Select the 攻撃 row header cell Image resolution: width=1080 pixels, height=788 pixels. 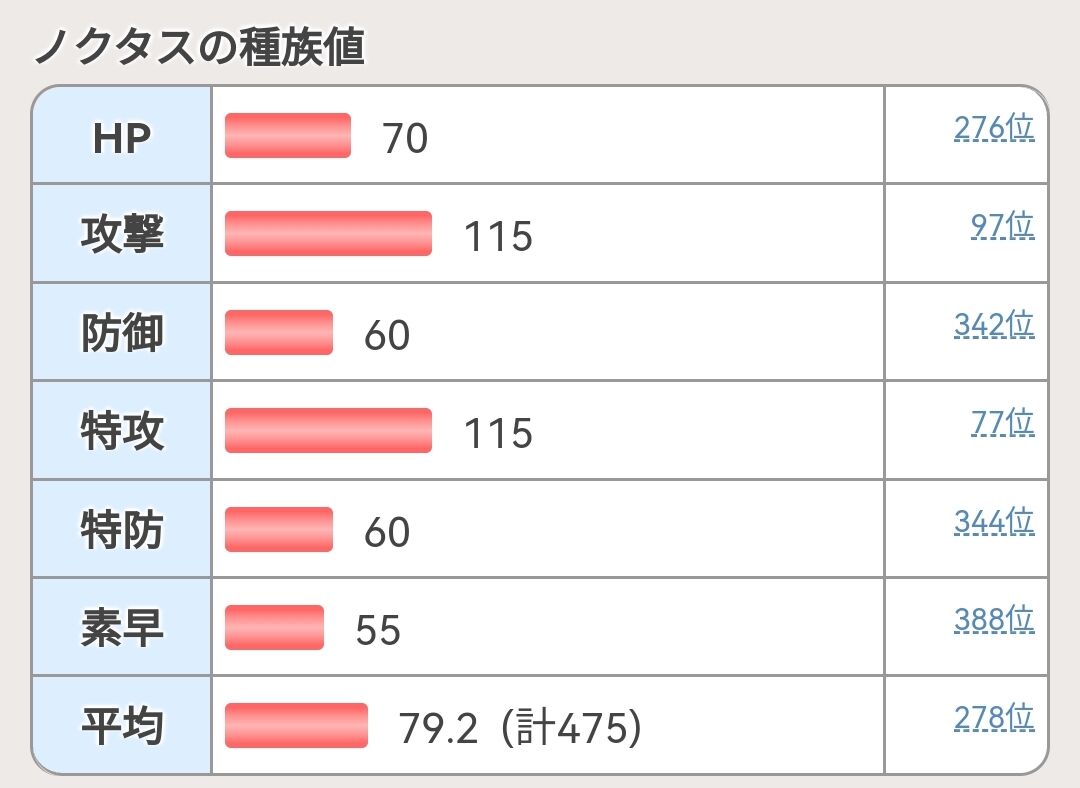[x=122, y=234]
